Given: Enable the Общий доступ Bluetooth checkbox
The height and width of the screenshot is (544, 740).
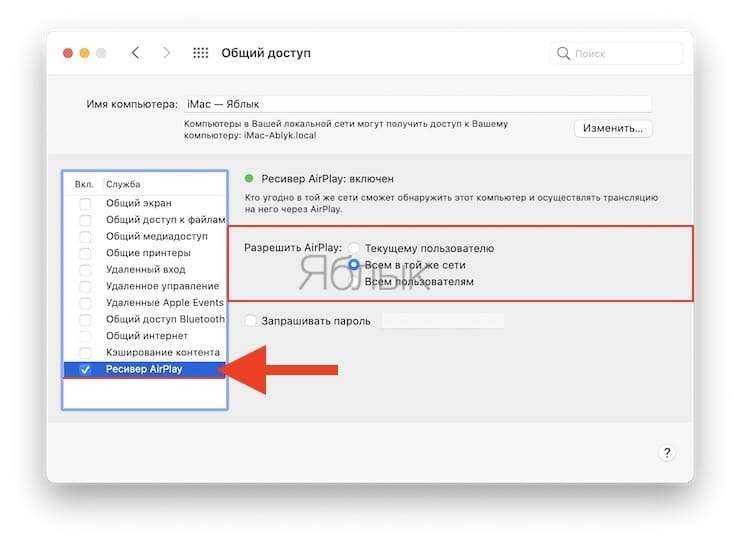Looking at the screenshot, I should tap(85, 319).
